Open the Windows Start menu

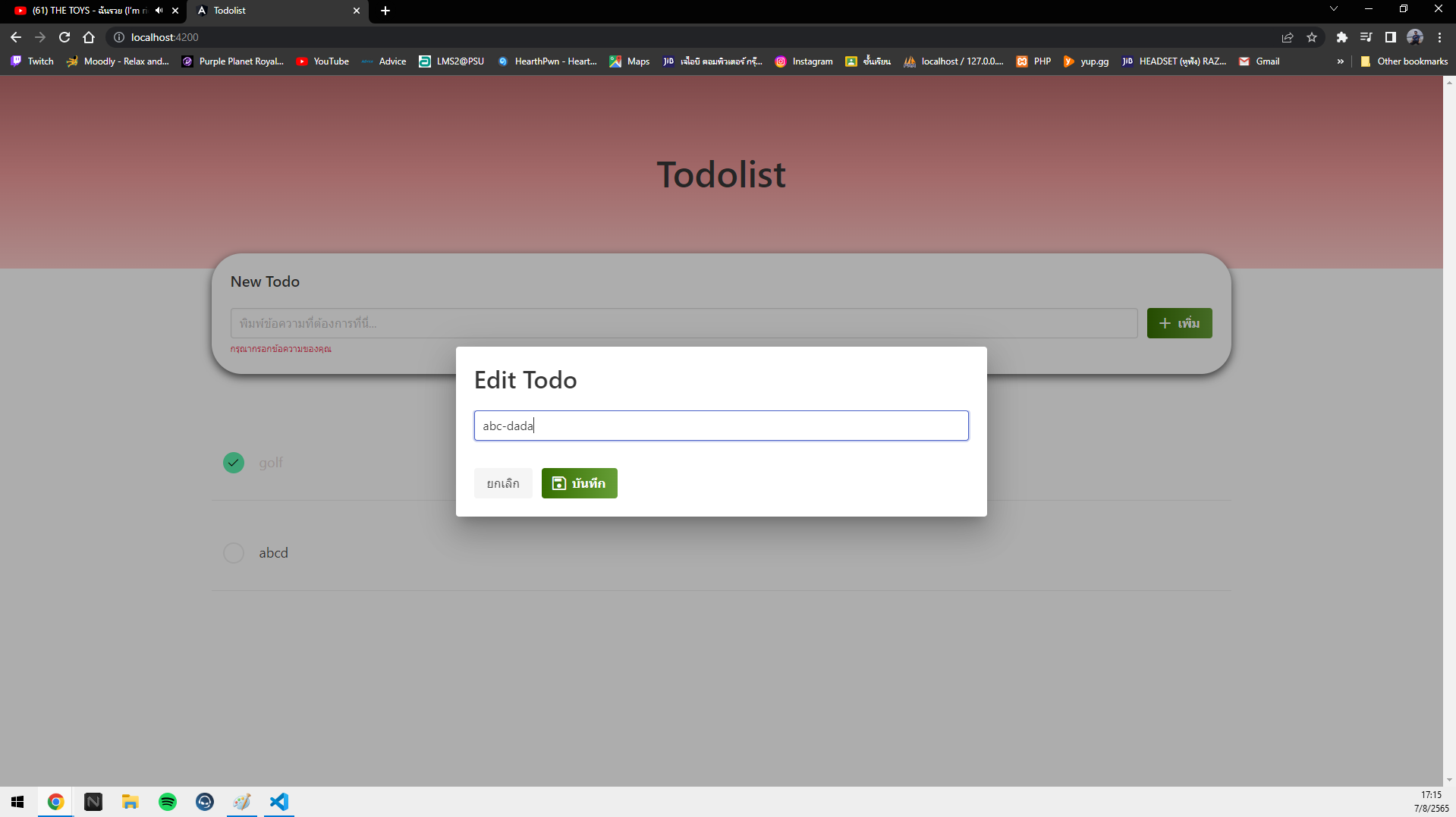[18, 802]
